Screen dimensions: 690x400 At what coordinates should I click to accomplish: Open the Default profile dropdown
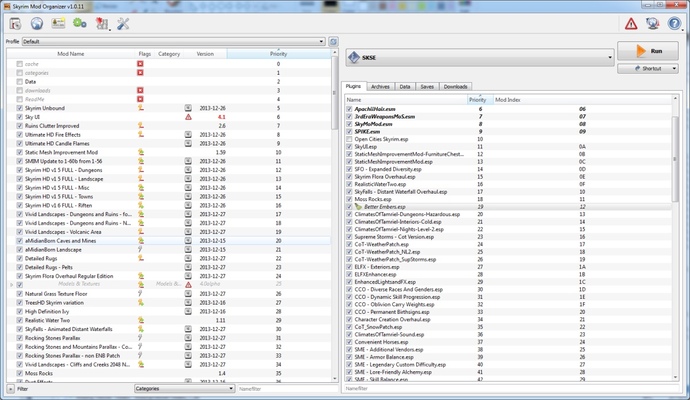(x=174, y=41)
